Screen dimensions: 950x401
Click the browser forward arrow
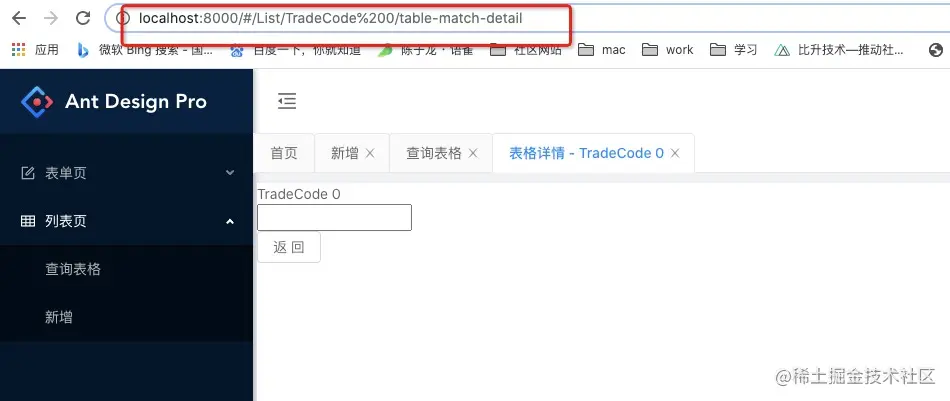point(51,18)
